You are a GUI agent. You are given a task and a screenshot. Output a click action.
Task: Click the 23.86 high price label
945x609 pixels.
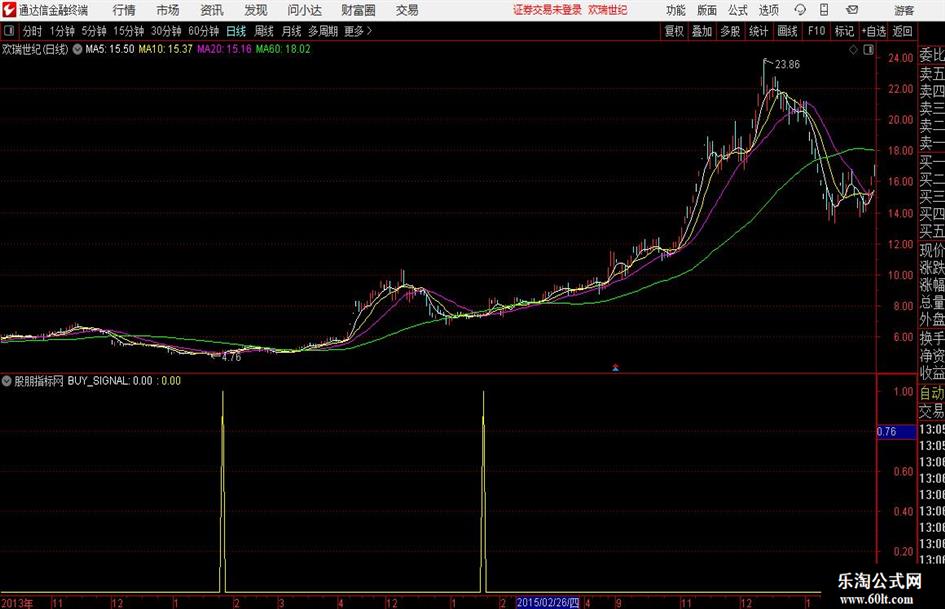pos(787,65)
